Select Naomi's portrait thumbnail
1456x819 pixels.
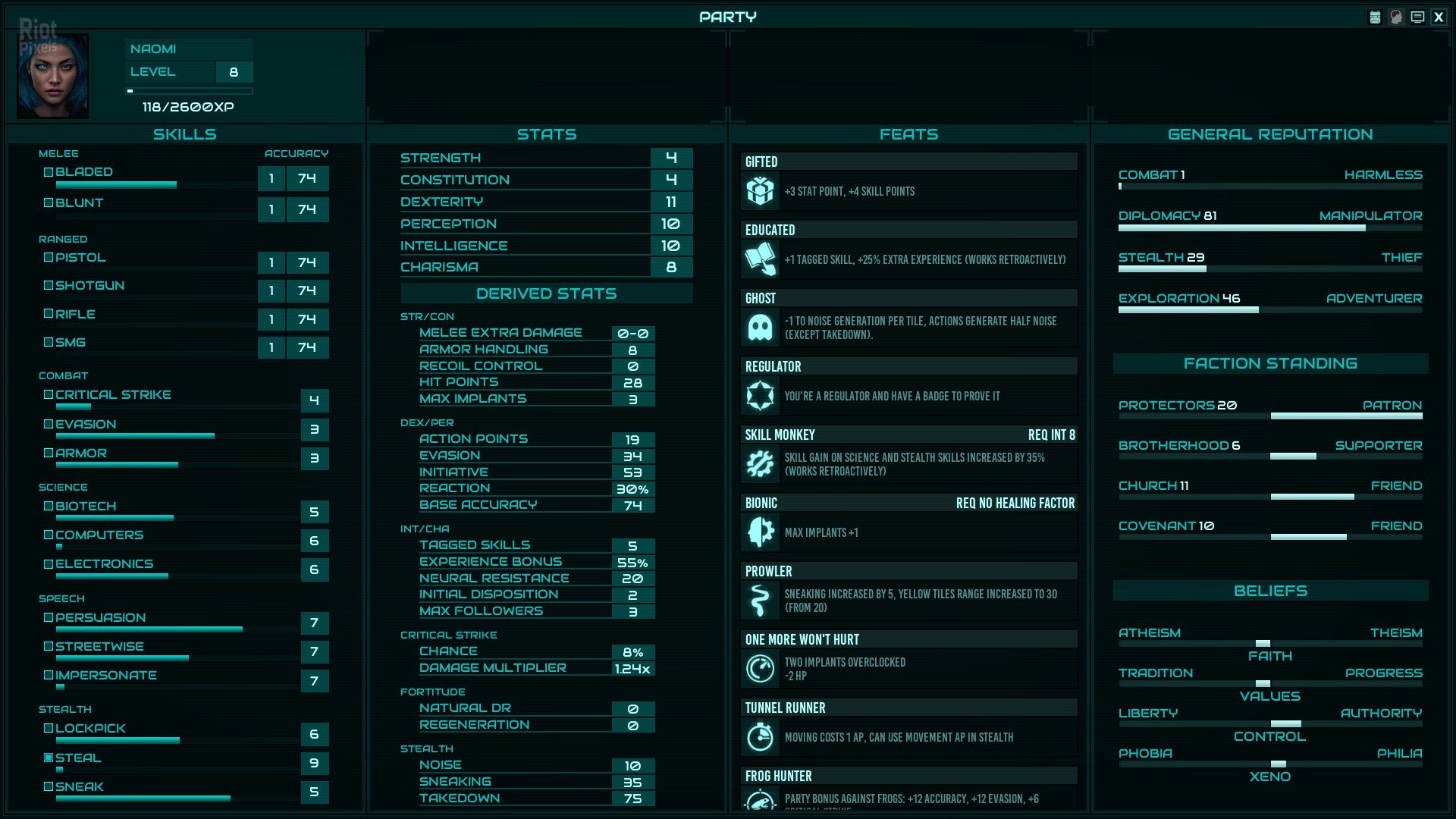[52, 74]
